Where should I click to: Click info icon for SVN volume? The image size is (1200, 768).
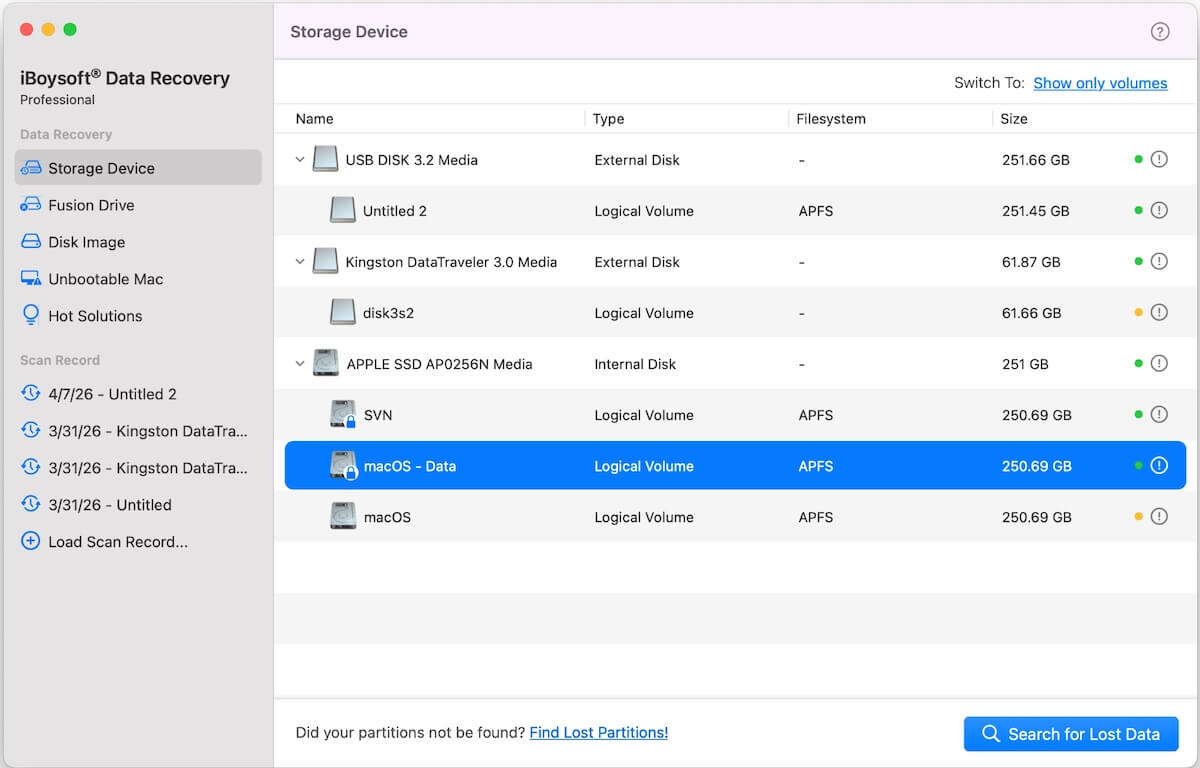click(x=1159, y=414)
